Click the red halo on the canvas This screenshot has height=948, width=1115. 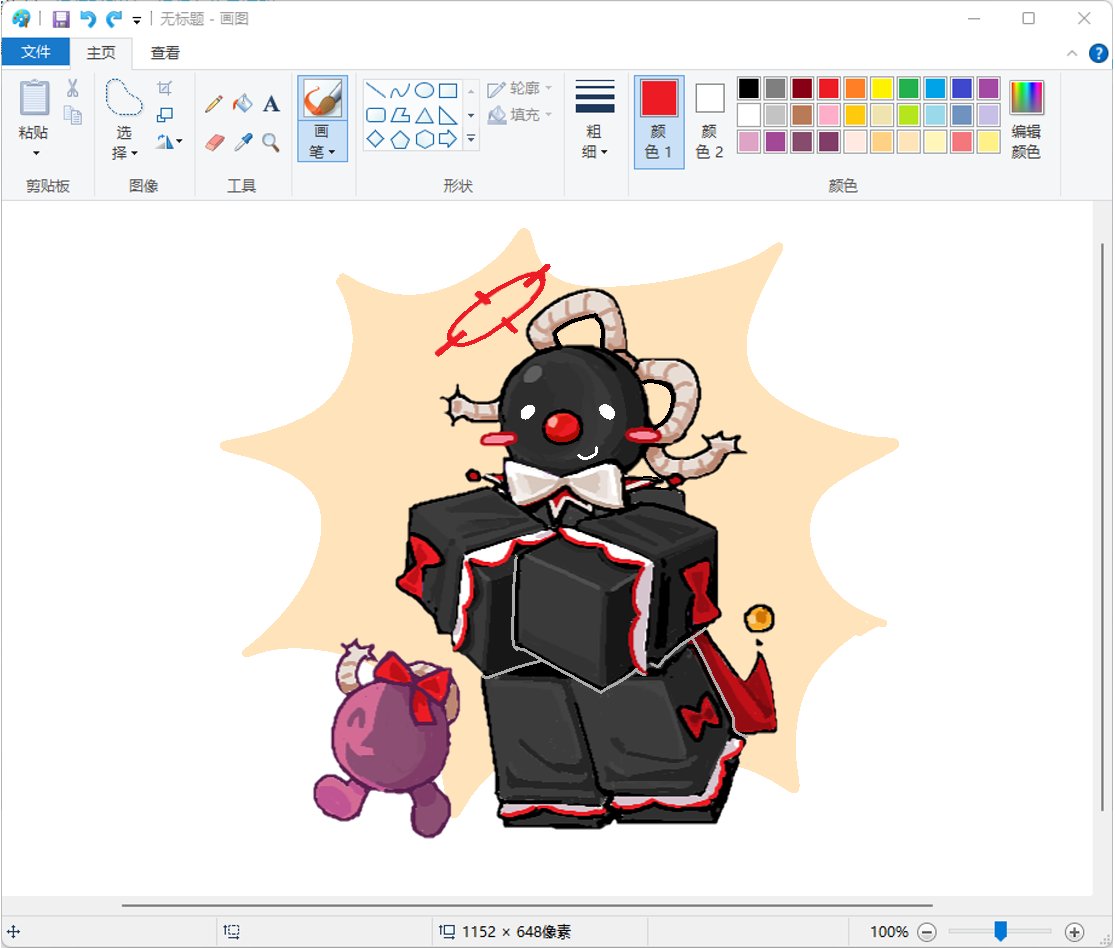point(492,309)
